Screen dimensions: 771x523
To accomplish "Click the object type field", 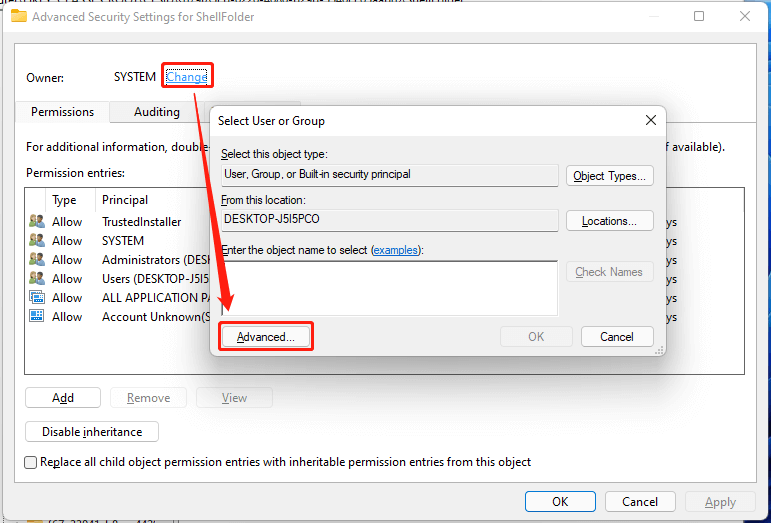I will coord(390,175).
